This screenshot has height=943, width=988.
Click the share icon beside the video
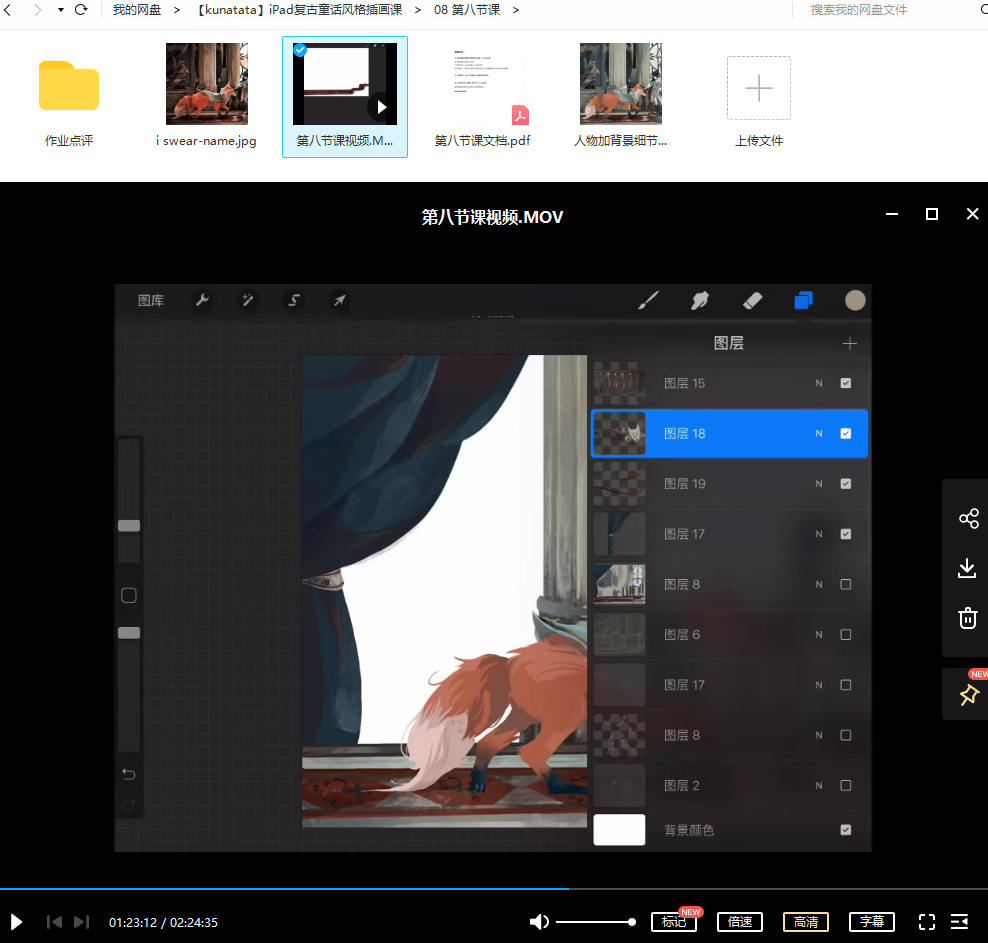click(967, 518)
